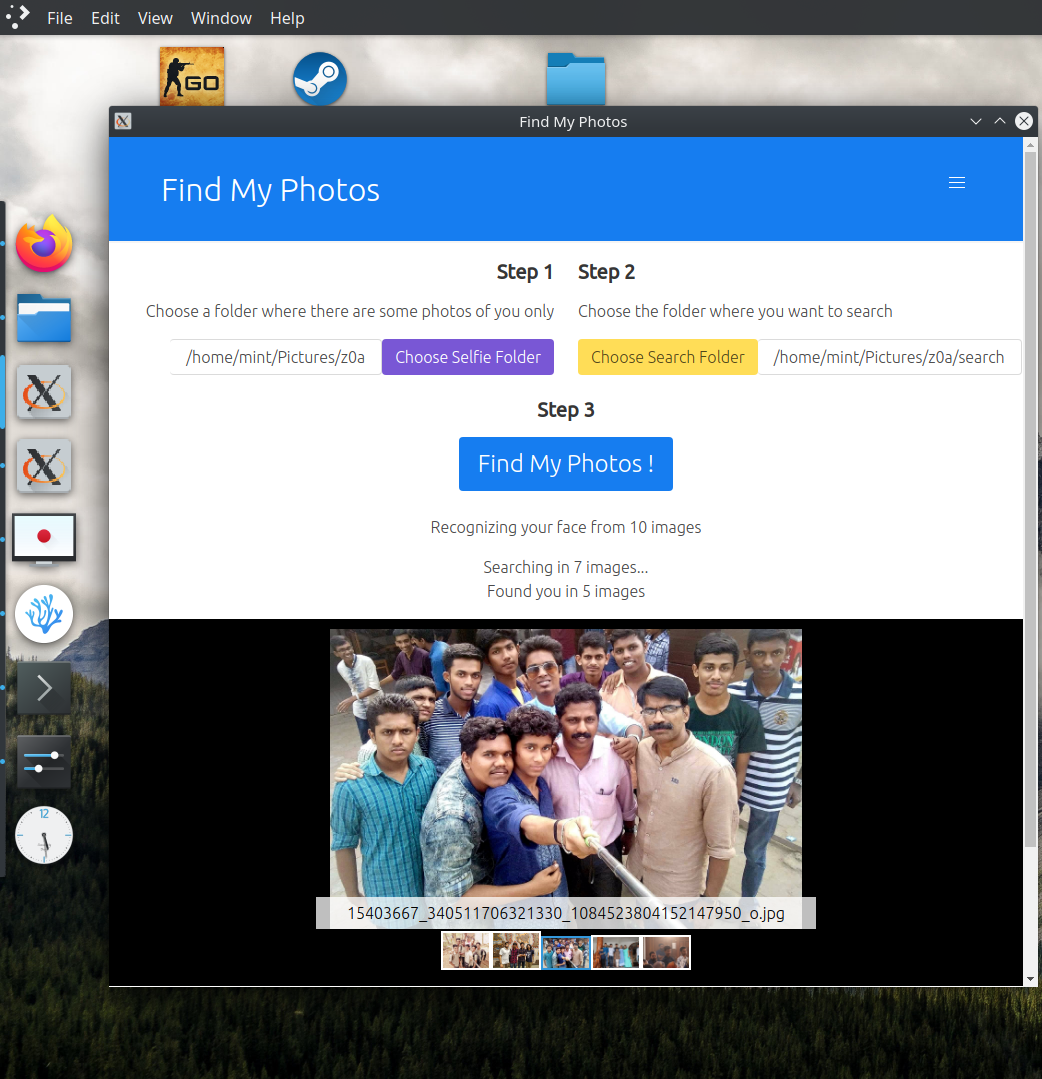
Task: Click the Find My Photos header title
Action: point(270,190)
